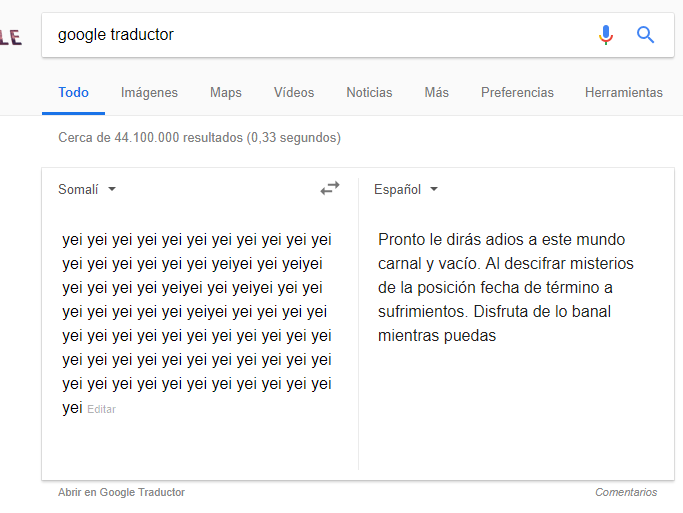Click the 'yei yei' source text area
The image size is (683, 513).
click(197, 324)
